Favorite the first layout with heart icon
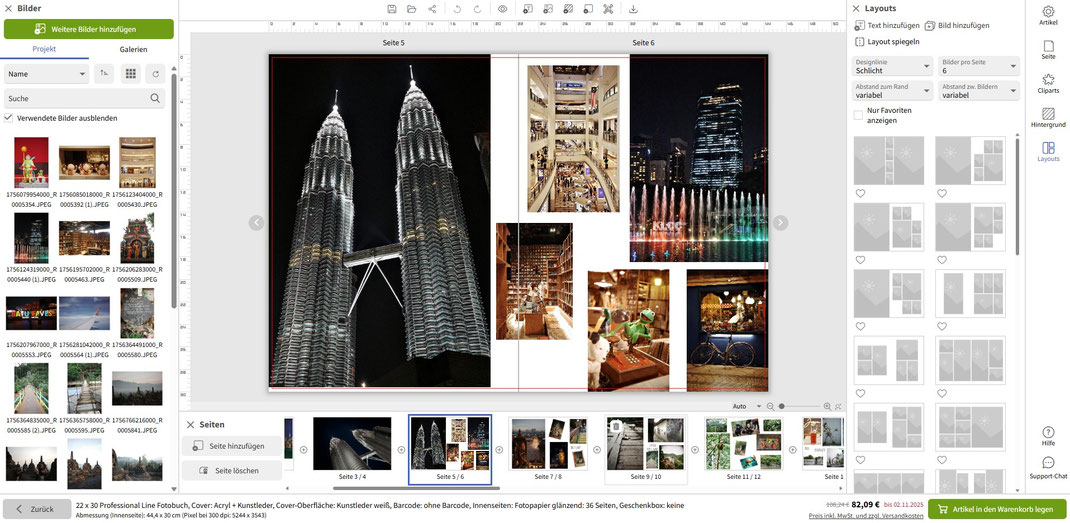 [859, 193]
